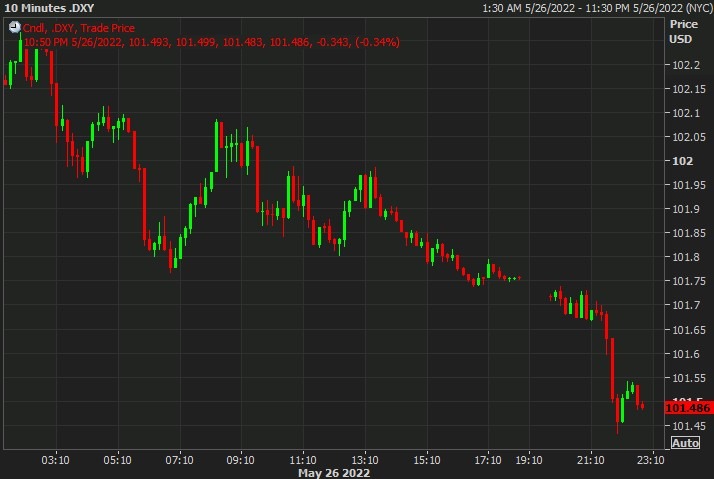Click the red 101.486 last price tag
Image resolution: width=714 pixels, height=479 pixels.
pos(688,408)
